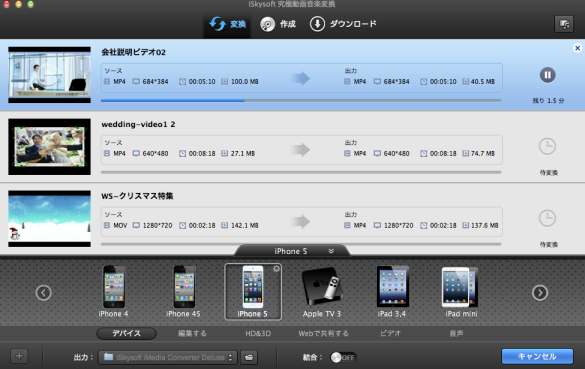
Task: Click source duration 00:08:18
Action: click(202, 153)
